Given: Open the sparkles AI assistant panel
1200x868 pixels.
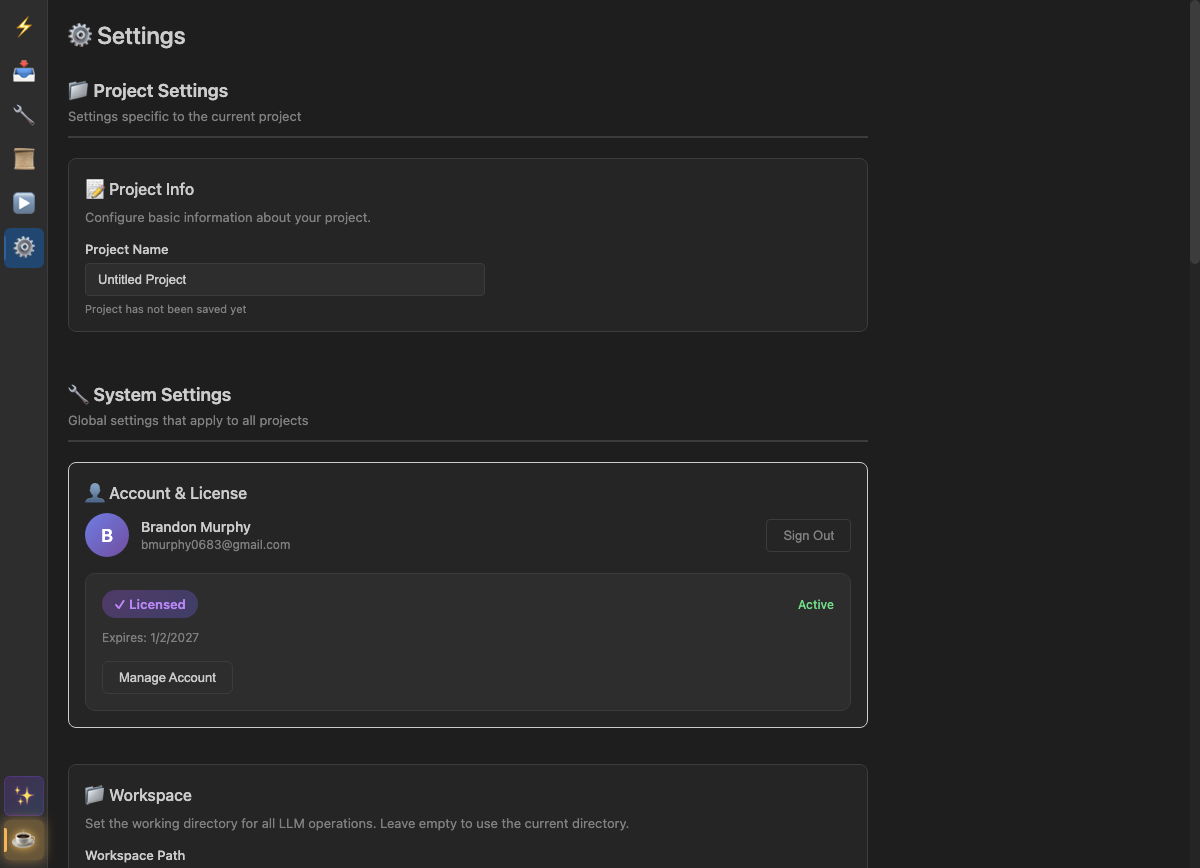Looking at the screenshot, I should click(x=23, y=795).
